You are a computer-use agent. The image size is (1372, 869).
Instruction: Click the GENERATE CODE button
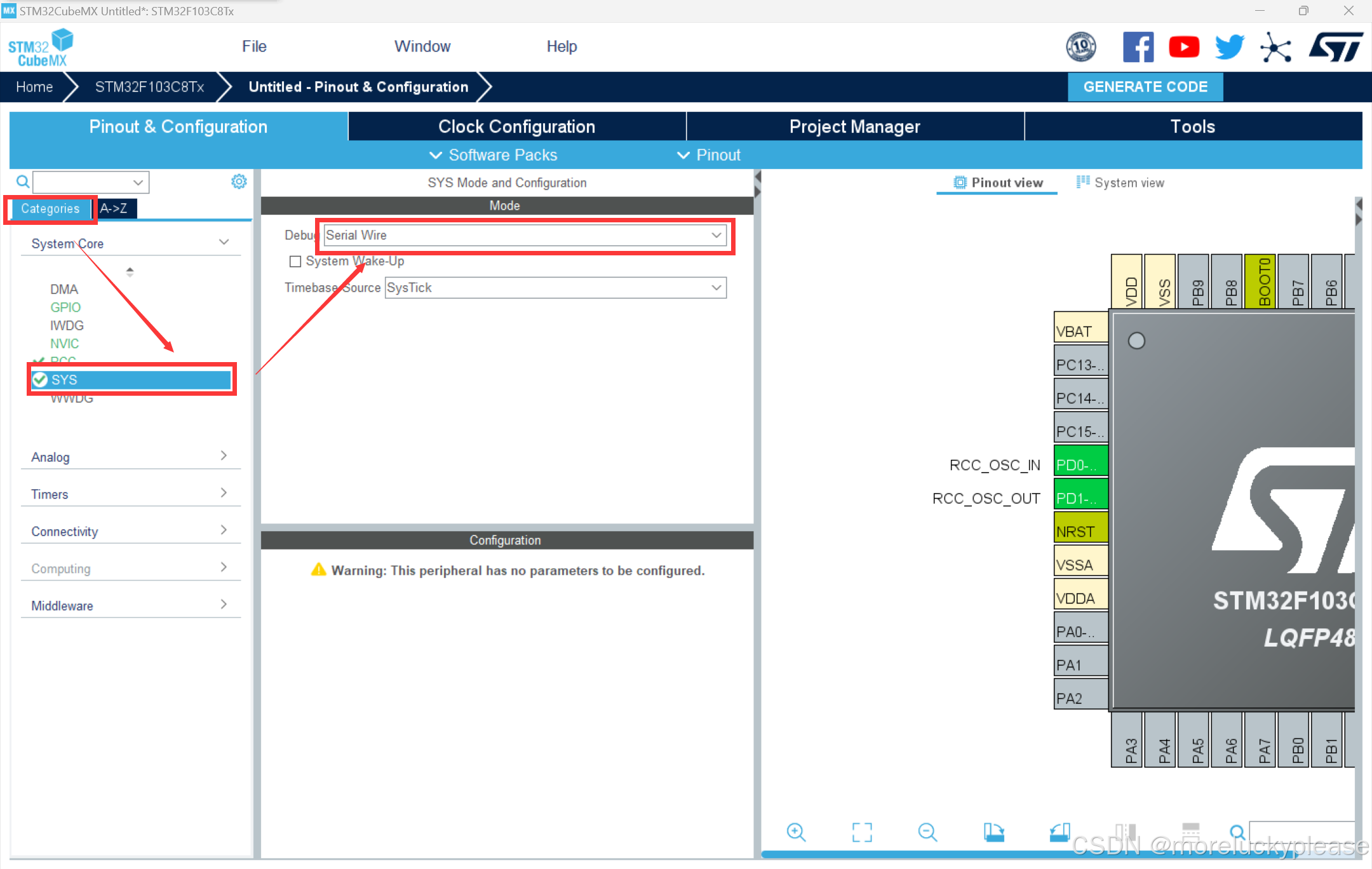coord(1145,87)
